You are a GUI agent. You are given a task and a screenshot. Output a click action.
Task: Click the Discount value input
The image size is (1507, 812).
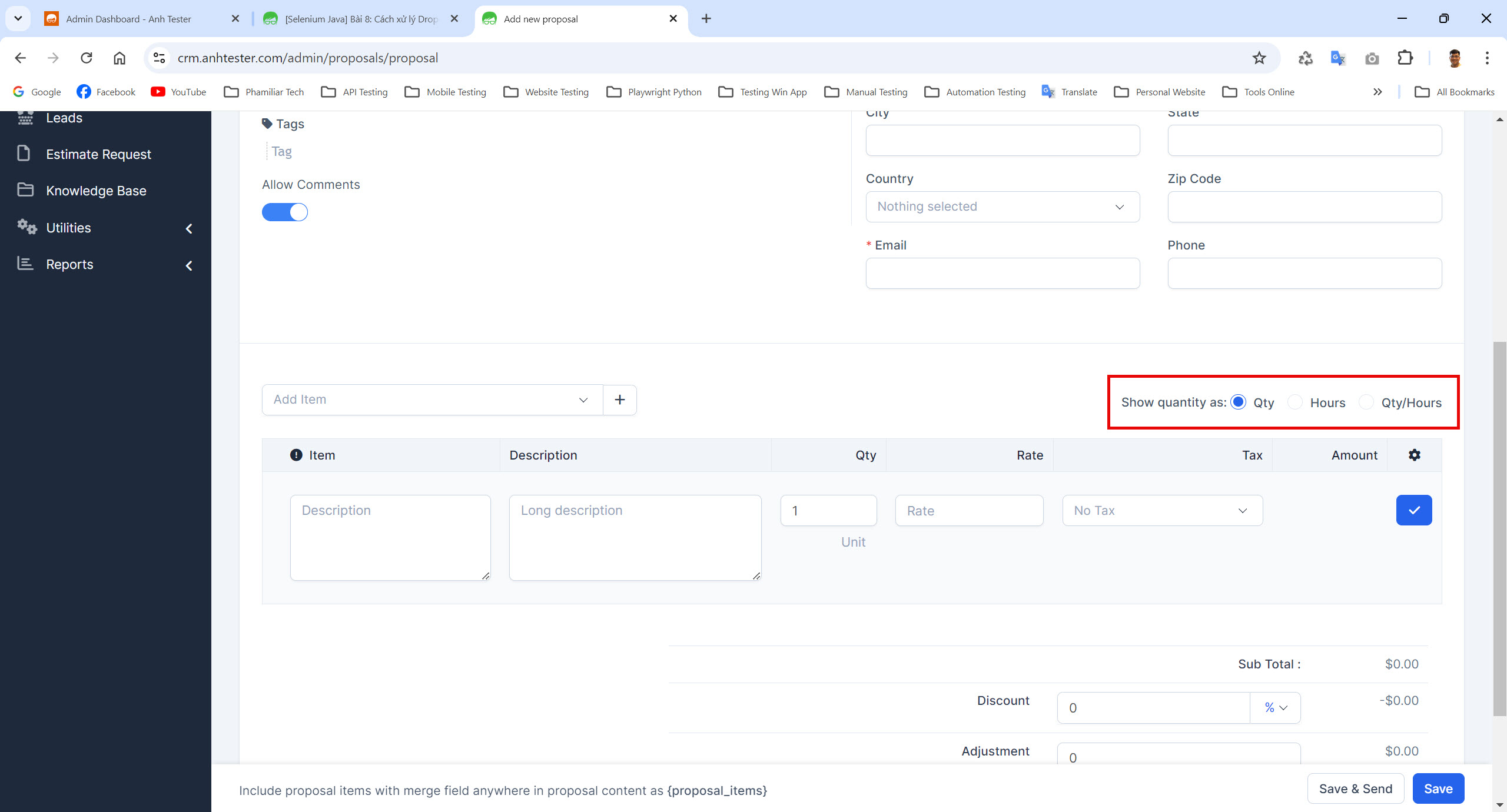[x=1154, y=708]
